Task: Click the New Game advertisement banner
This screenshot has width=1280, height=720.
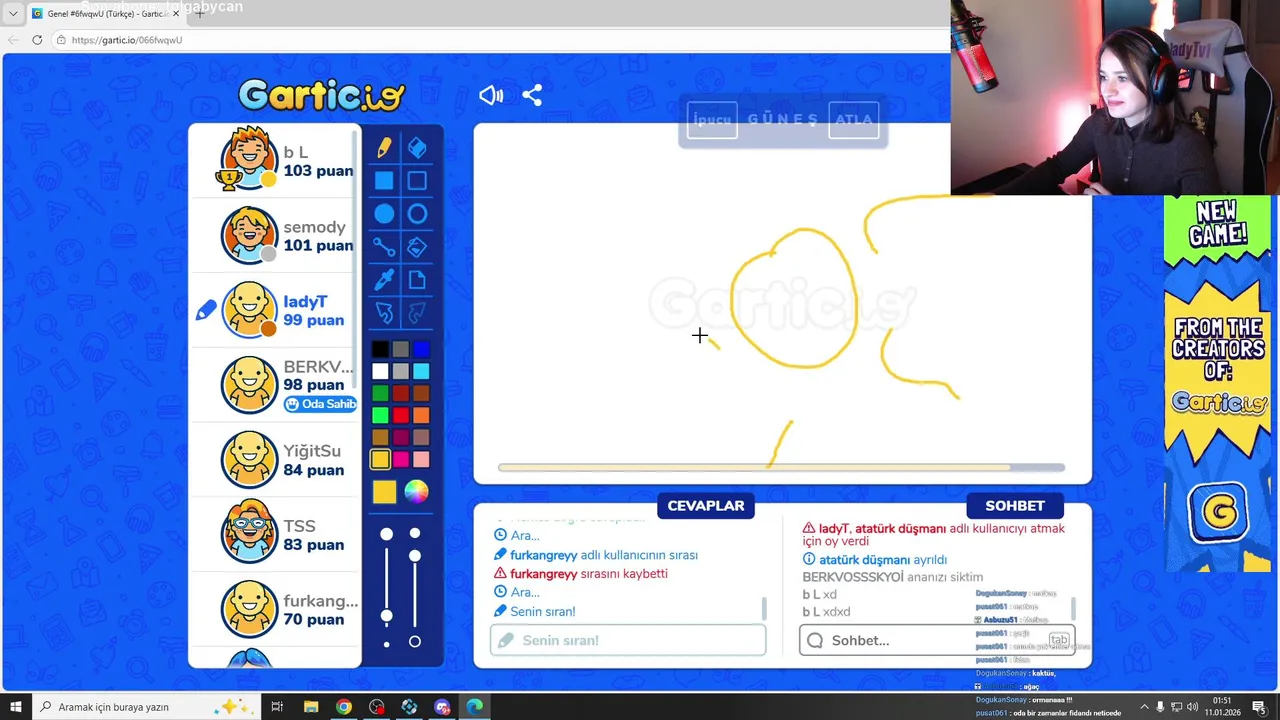Action: 1217,383
